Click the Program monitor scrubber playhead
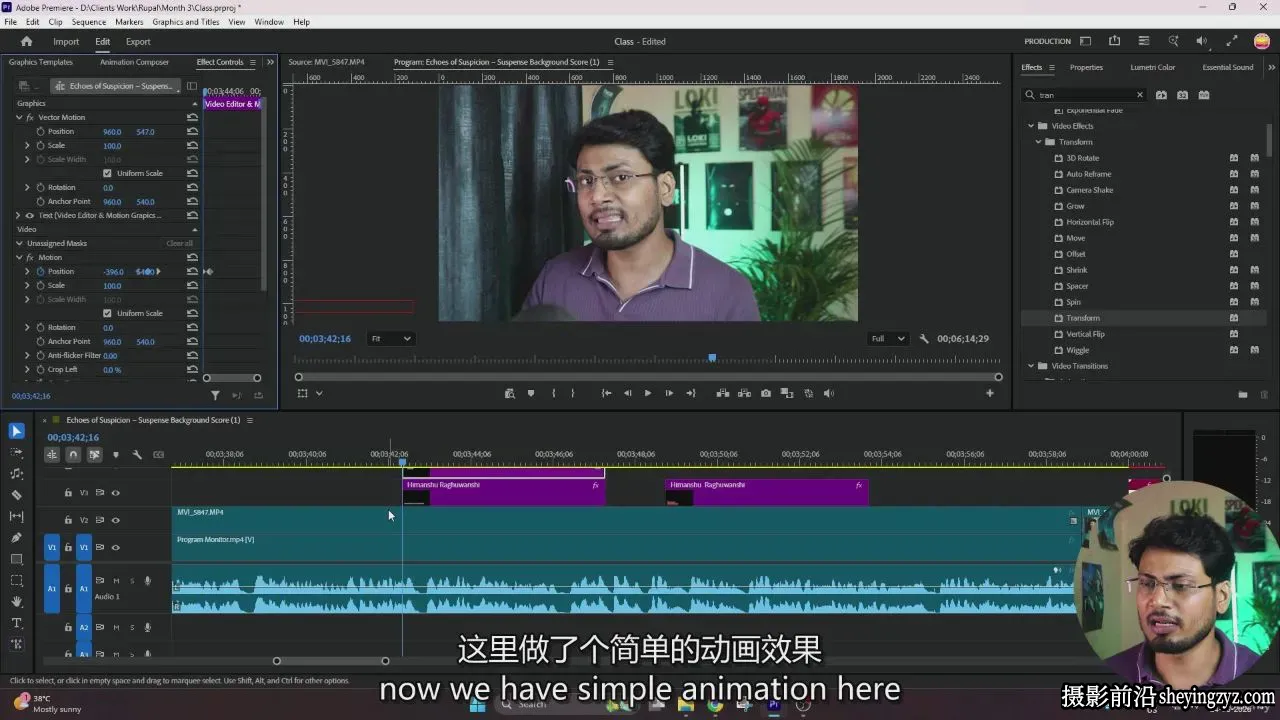 712,358
